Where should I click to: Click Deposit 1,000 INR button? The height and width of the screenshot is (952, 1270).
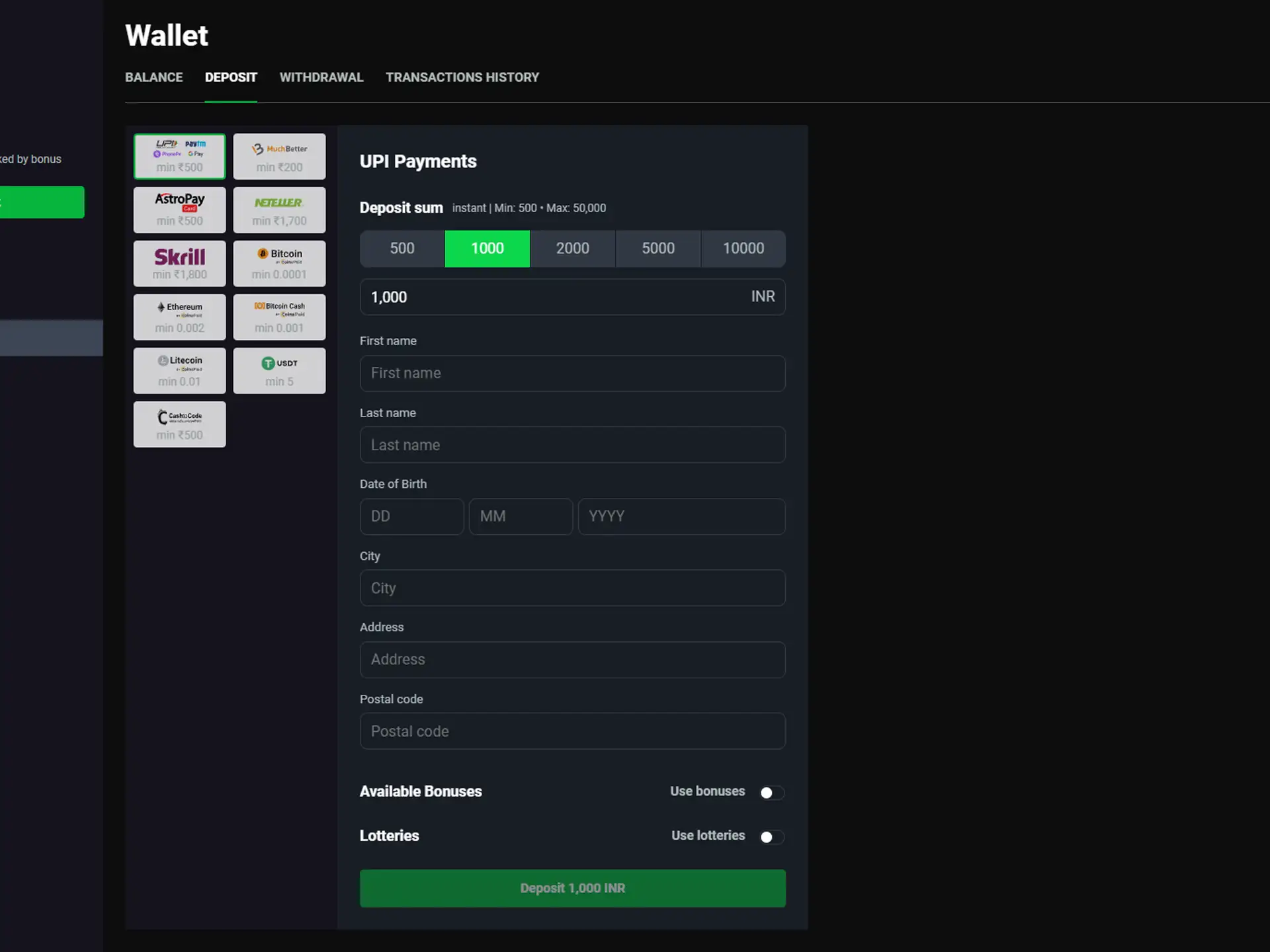click(572, 888)
